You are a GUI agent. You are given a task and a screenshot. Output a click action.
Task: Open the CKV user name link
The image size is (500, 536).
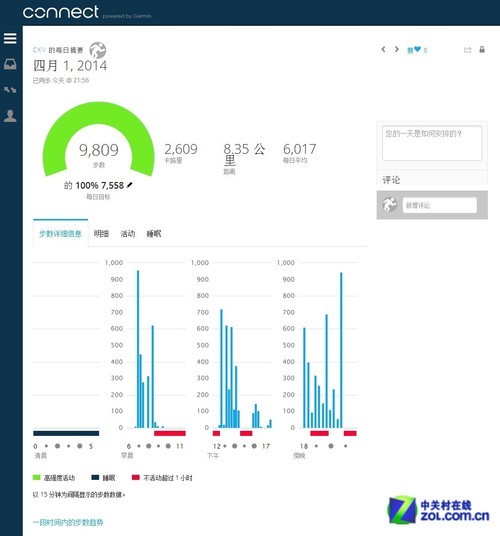(x=39, y=50)
